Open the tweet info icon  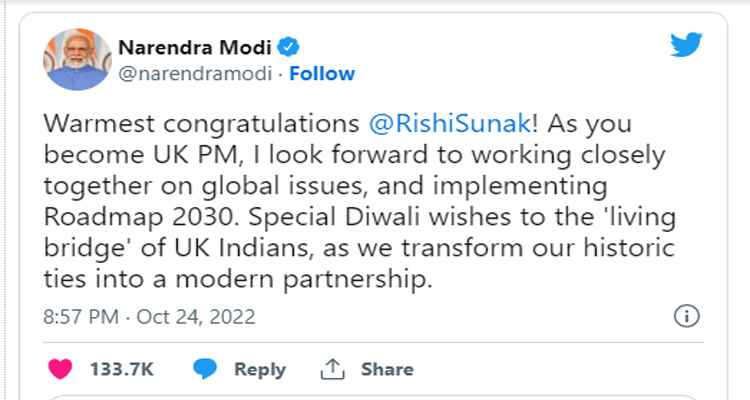(685, 317)
